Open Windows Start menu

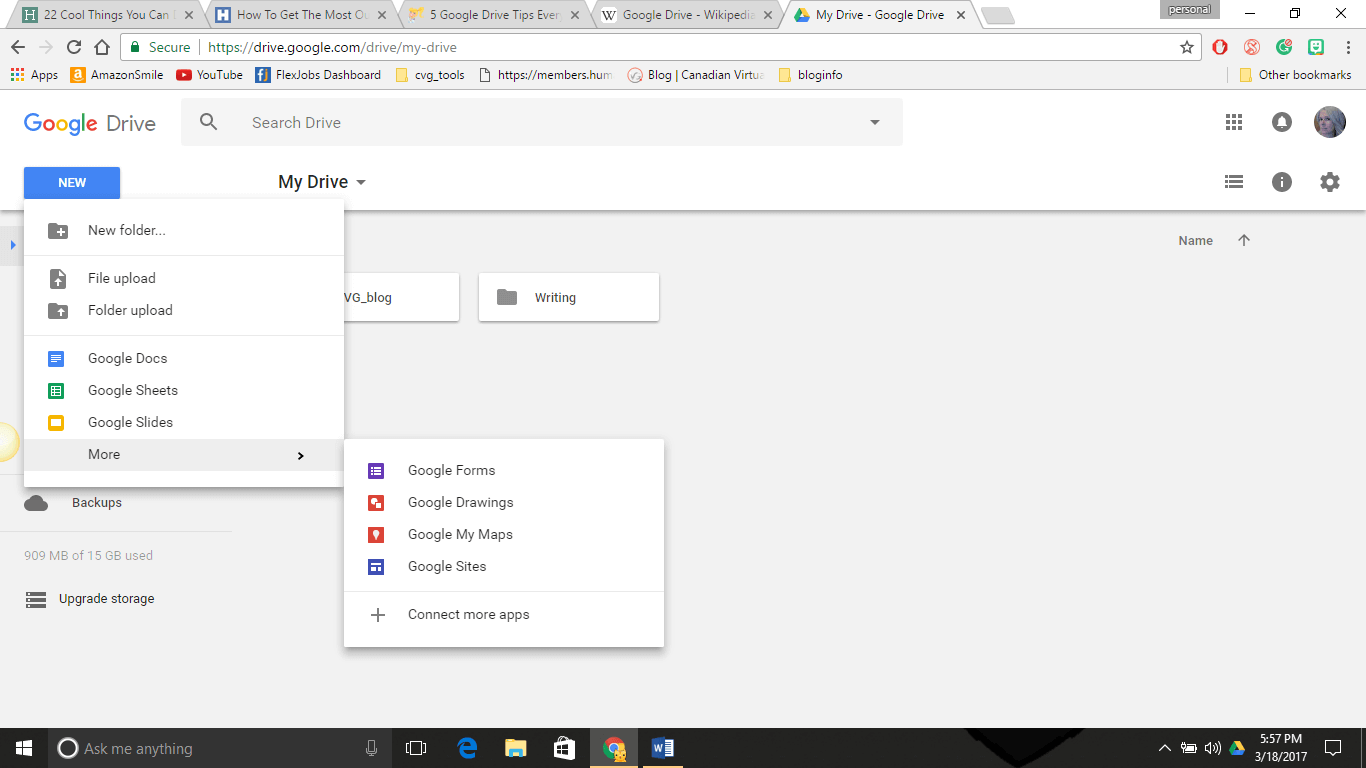pos(23,748)
